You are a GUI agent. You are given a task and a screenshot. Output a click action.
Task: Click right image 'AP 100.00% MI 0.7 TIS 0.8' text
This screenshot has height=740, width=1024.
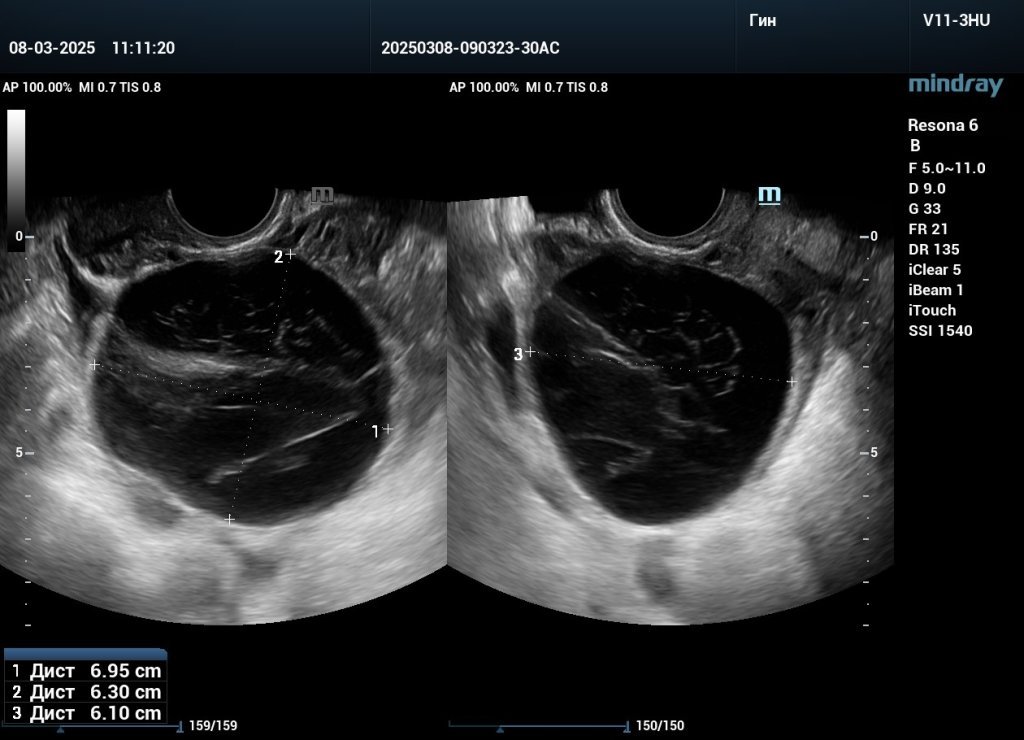[528, 87]
